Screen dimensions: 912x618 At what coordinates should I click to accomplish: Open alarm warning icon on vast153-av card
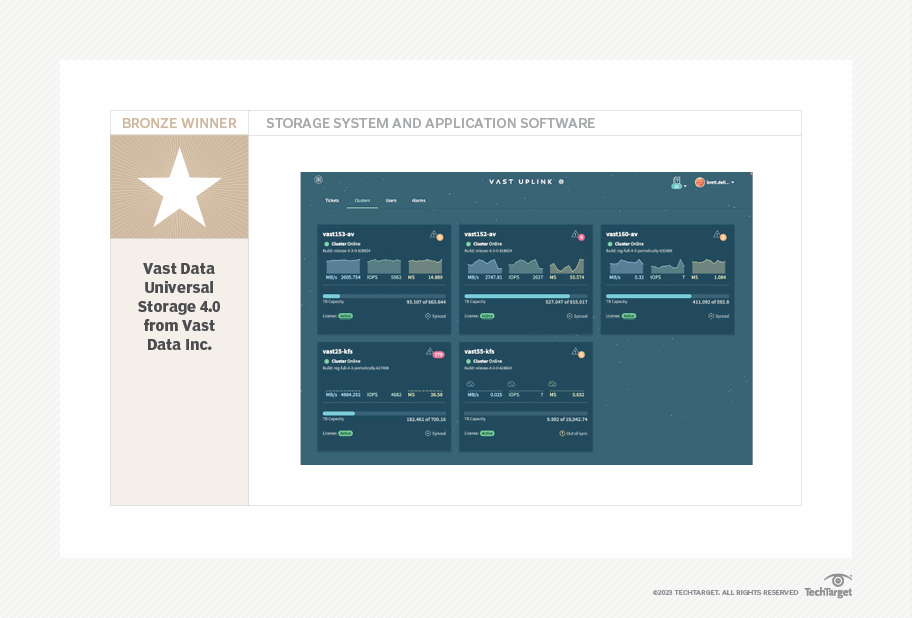pyautogui.click(x=433, y=235)
